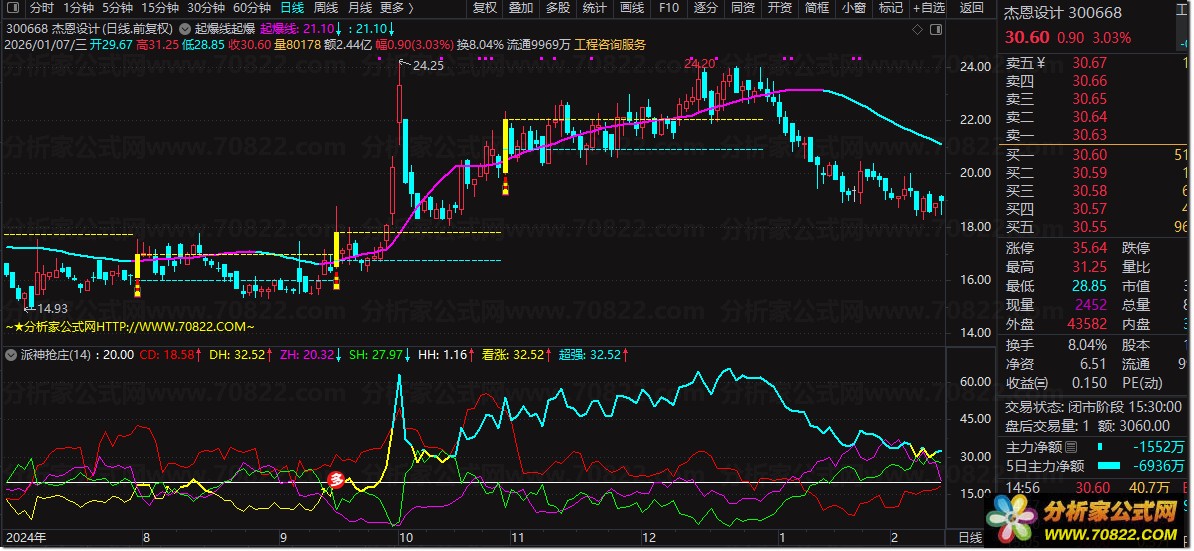Expand the 更多 periods menu
This screenshot has height=551, width=1194.
(x=397, y=8)
